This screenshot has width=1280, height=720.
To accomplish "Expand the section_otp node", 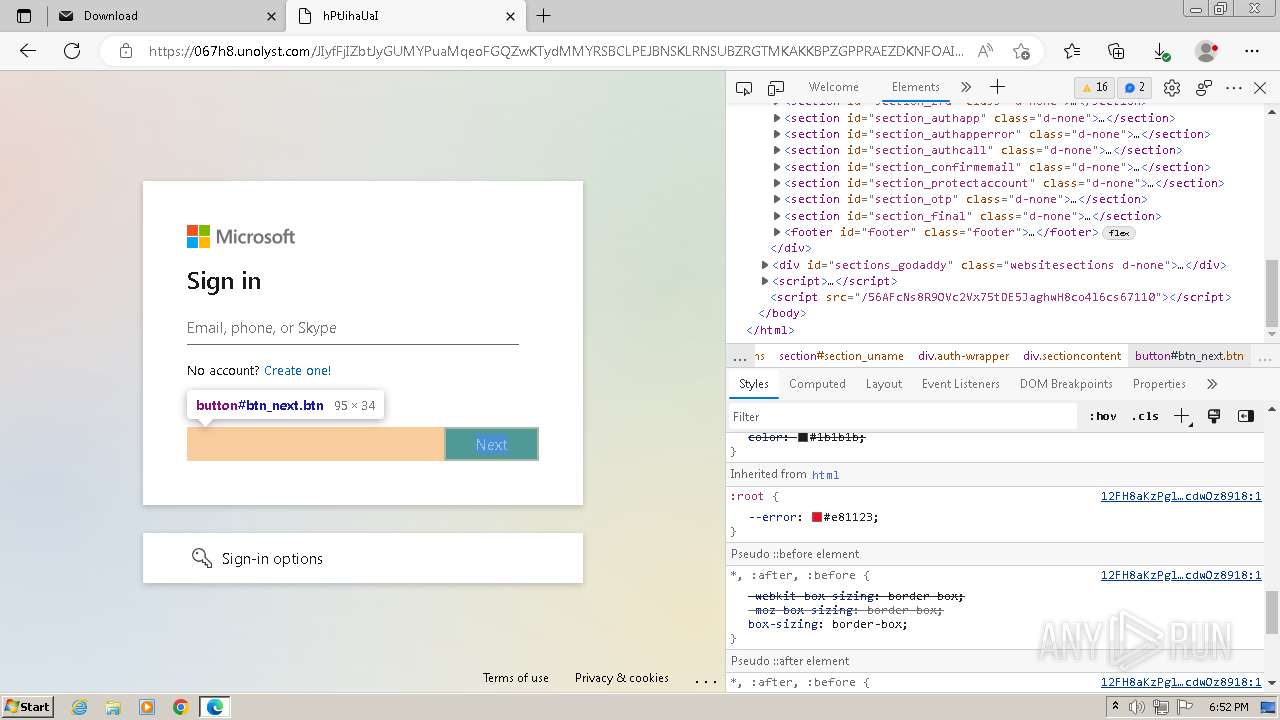I will pos(777,199).
